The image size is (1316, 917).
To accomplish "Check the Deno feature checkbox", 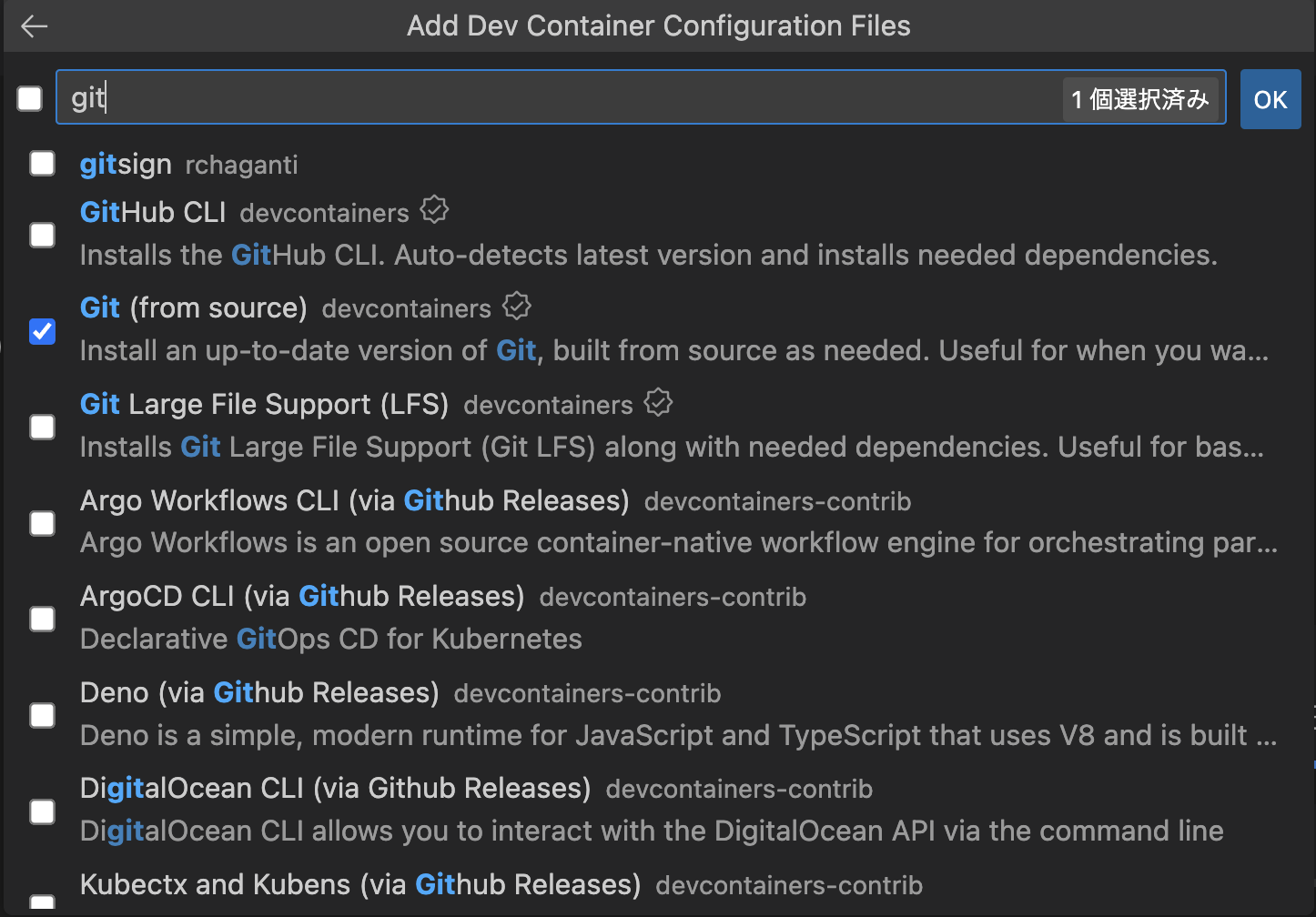I will pyautogui.click(x=42, y=715).
